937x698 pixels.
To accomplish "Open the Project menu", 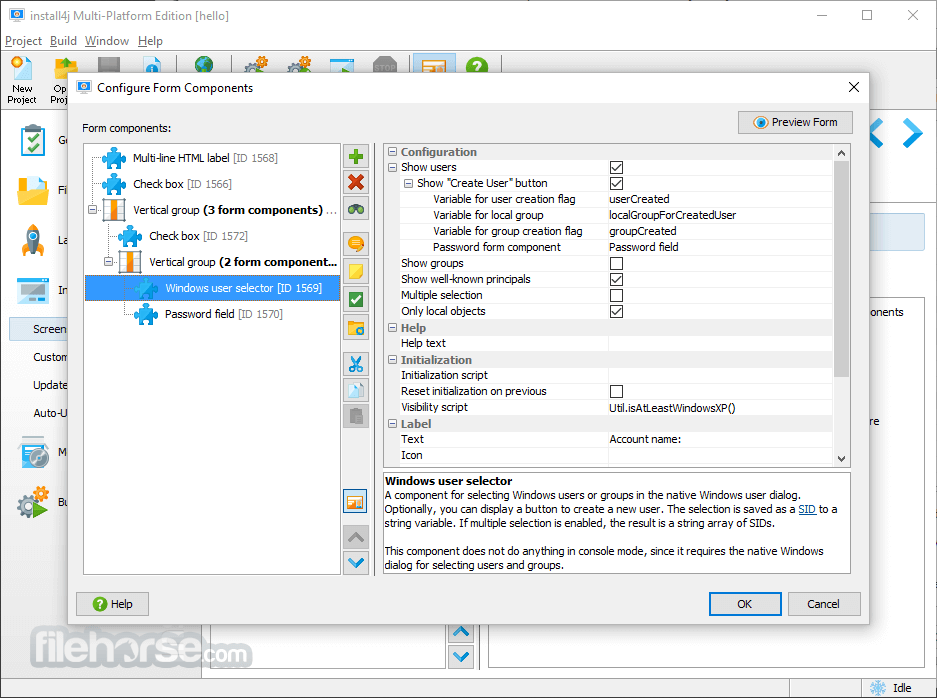I will pos(23,41).
